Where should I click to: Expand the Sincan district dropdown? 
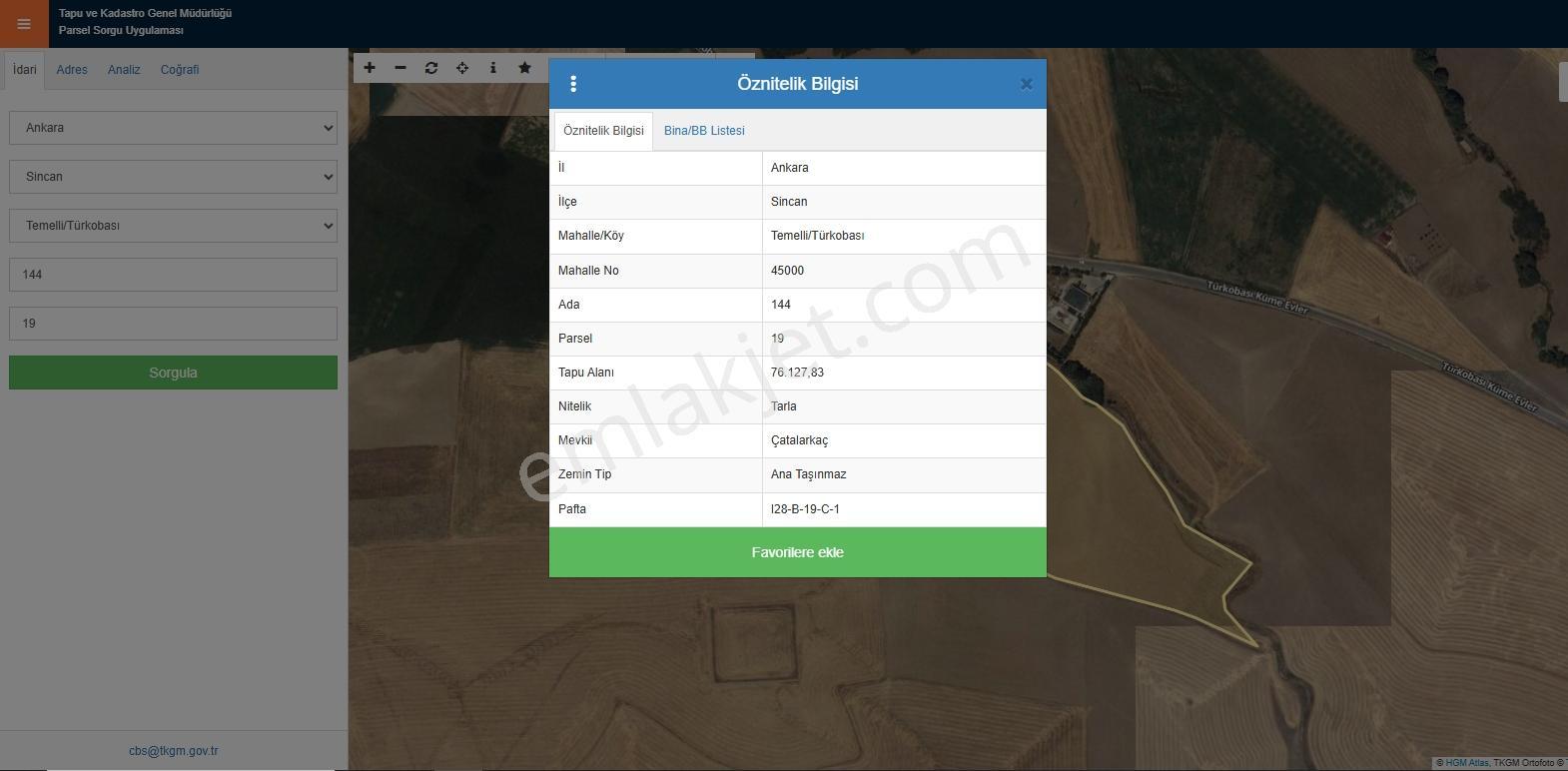point(173,177)
